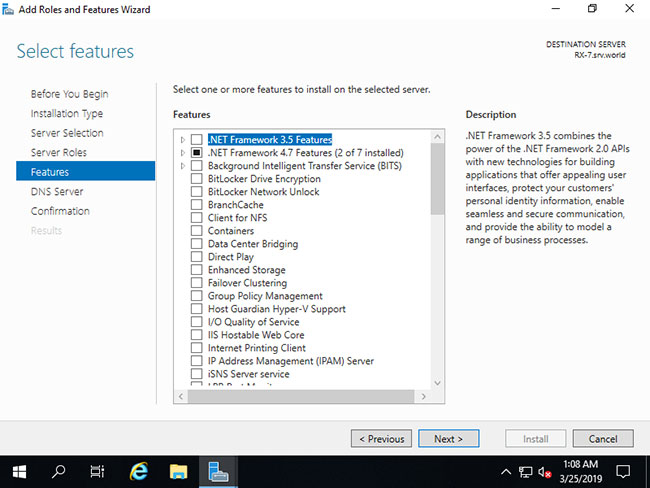Open File Explorer from taskbar

click(x=178, y=472)
